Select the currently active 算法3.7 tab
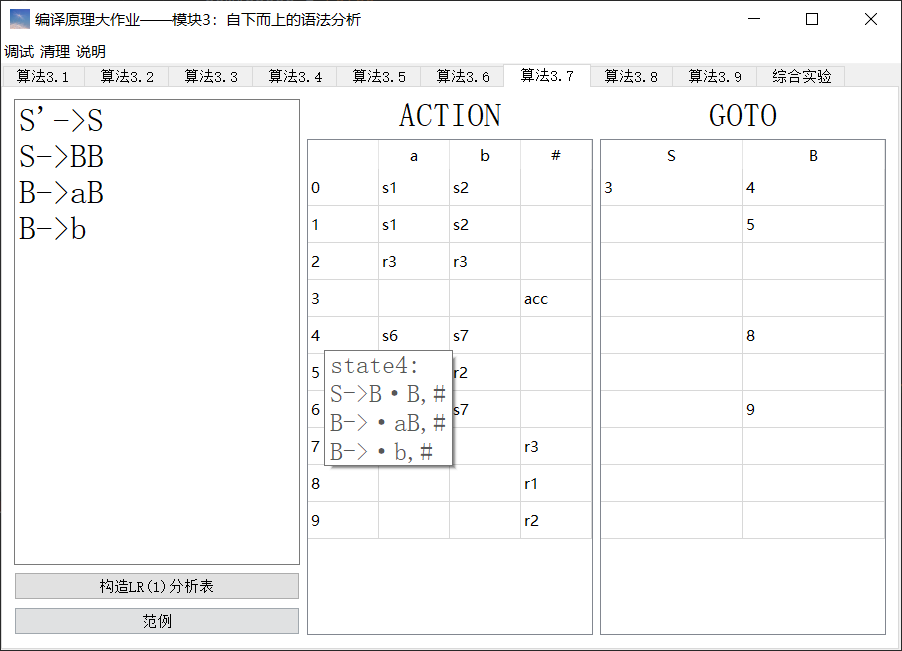 pos(546,75)
